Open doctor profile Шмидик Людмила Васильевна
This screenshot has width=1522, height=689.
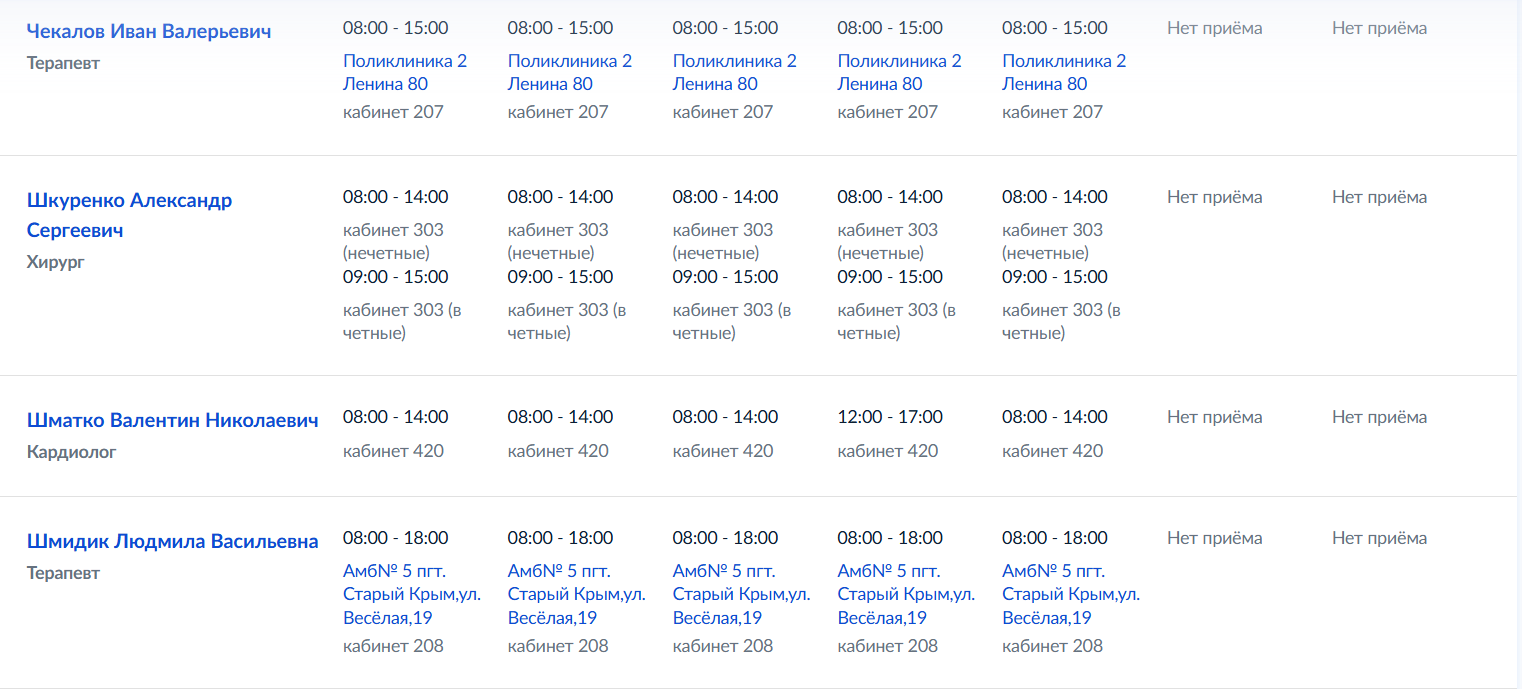pyautogui.click(x=173, y=541)
